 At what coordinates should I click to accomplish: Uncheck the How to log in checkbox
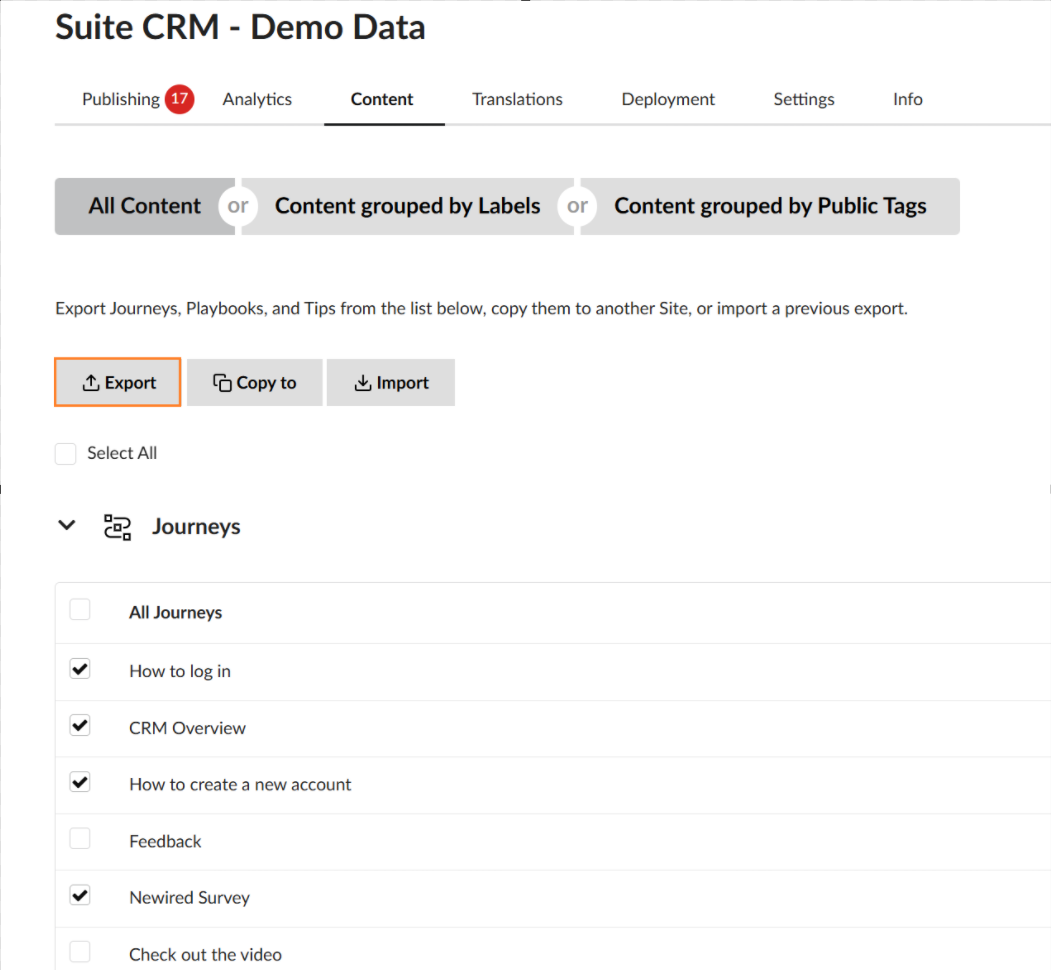80,669
